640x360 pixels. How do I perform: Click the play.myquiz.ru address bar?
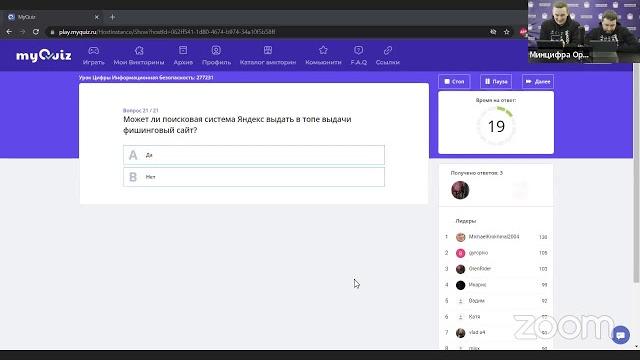point(265,32)
